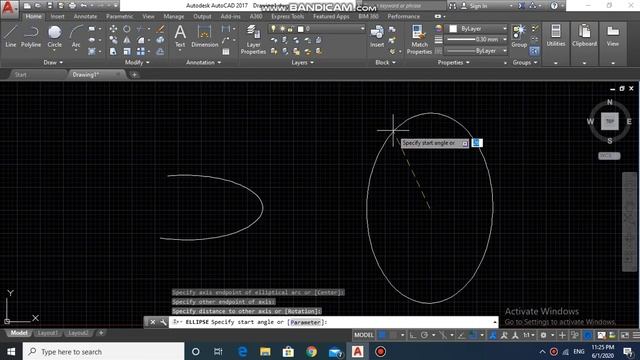Select the Line tool
This screenshot has width=640, height=360.
click(11, 36)
